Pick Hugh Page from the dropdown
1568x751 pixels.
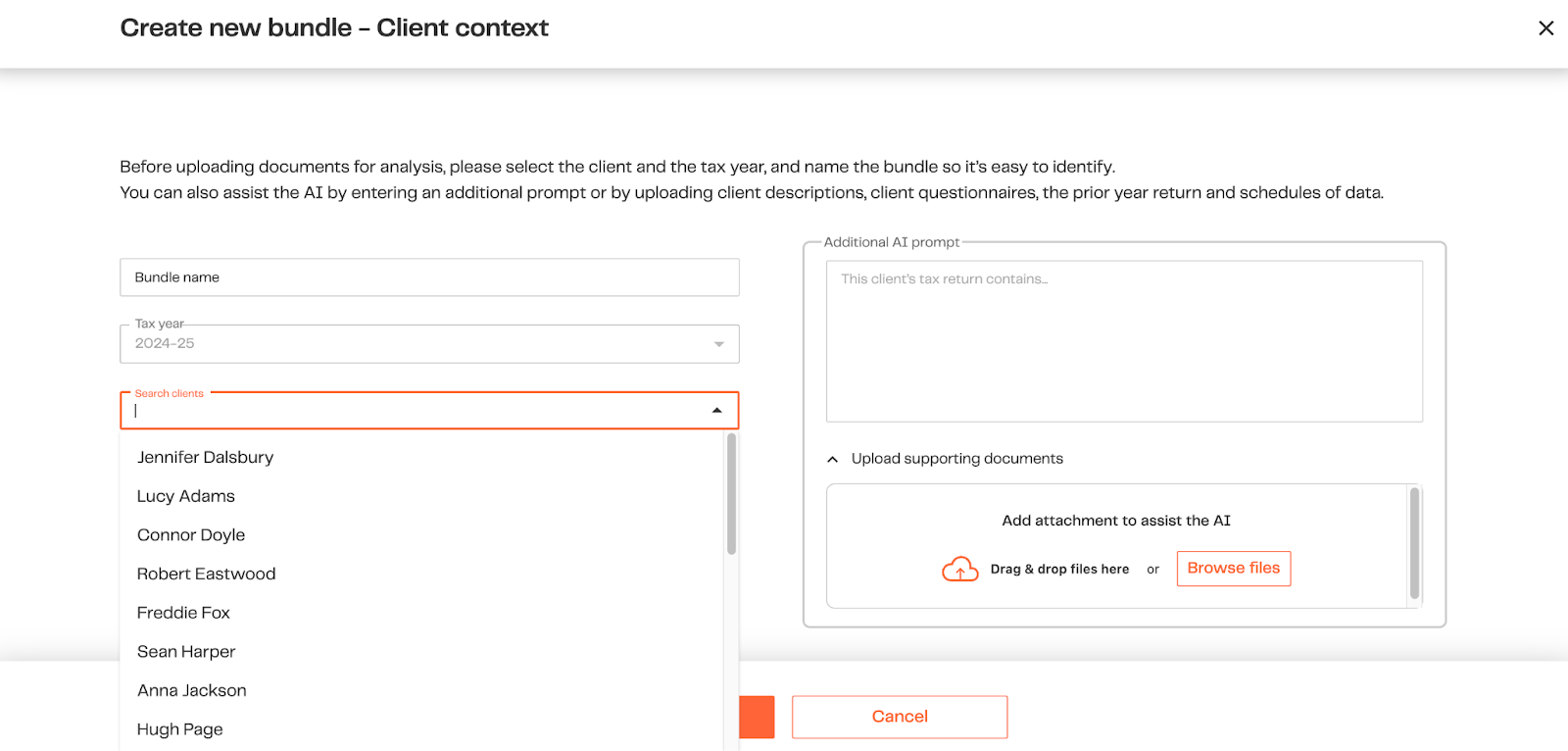point(180,729)
